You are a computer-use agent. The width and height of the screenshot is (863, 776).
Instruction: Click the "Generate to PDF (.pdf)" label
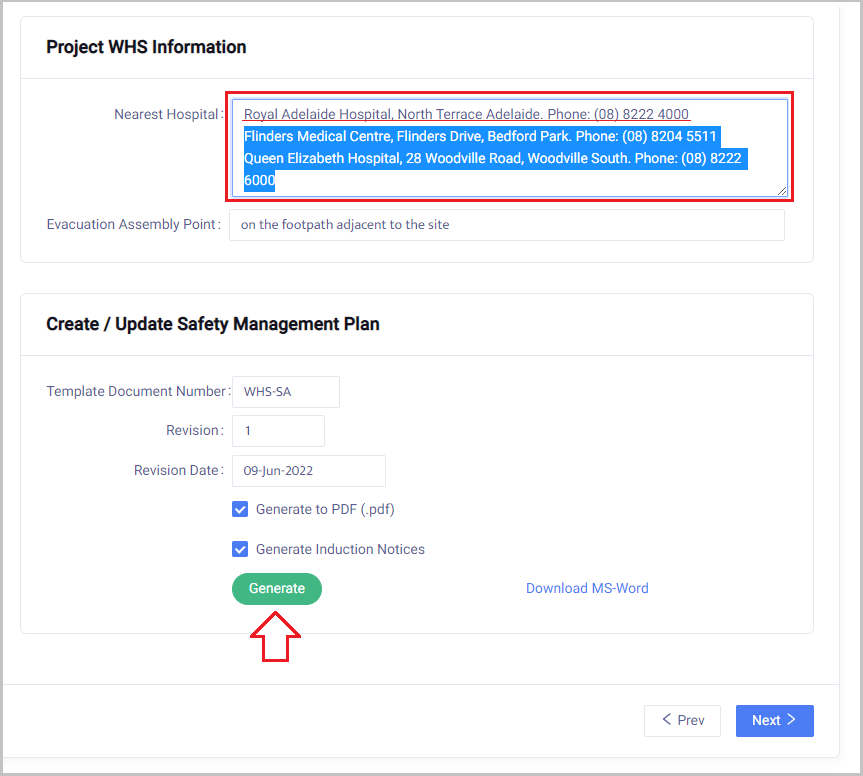pos(325,509)
